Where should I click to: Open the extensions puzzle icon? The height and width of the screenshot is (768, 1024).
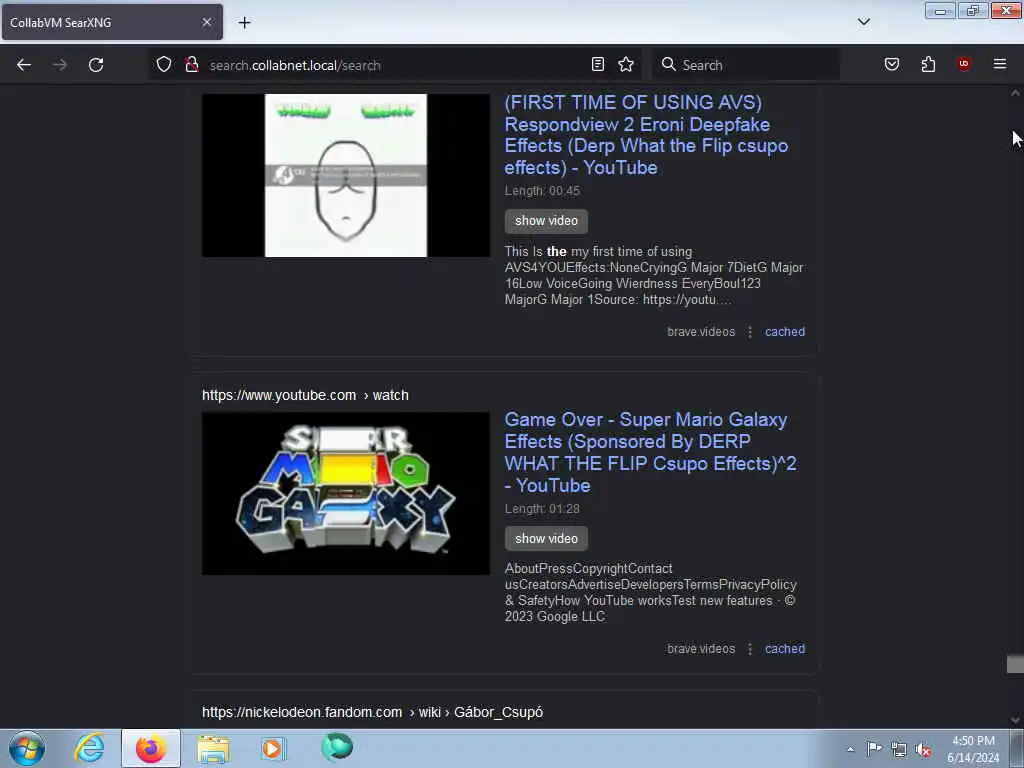(x=928, y=64)
